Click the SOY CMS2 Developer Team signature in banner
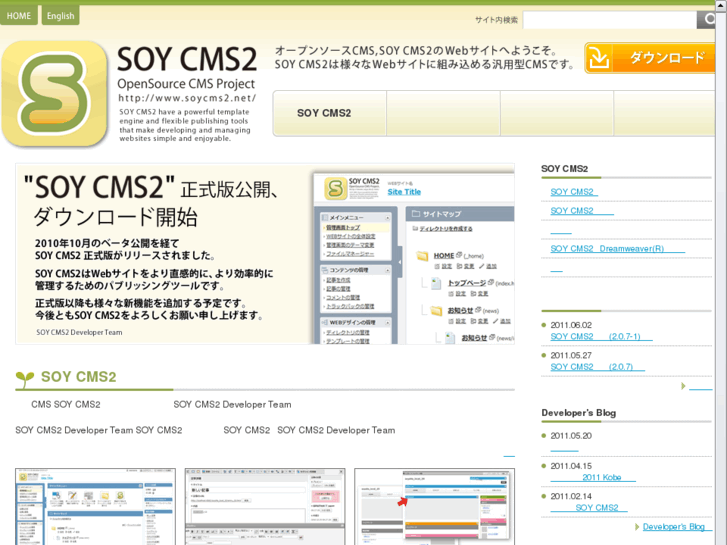 point(79,333)
